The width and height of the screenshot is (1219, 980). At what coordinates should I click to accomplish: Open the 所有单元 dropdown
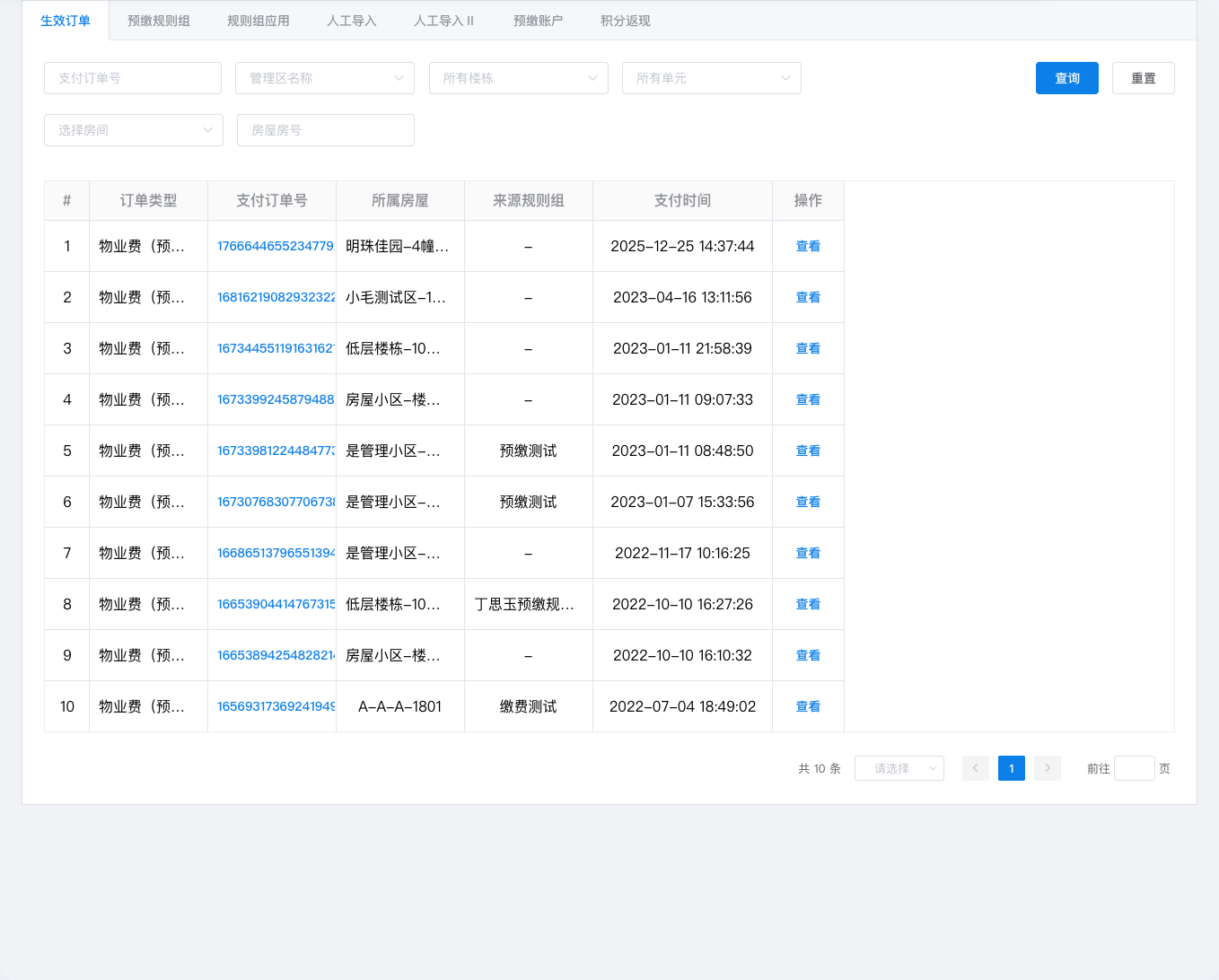711,78
